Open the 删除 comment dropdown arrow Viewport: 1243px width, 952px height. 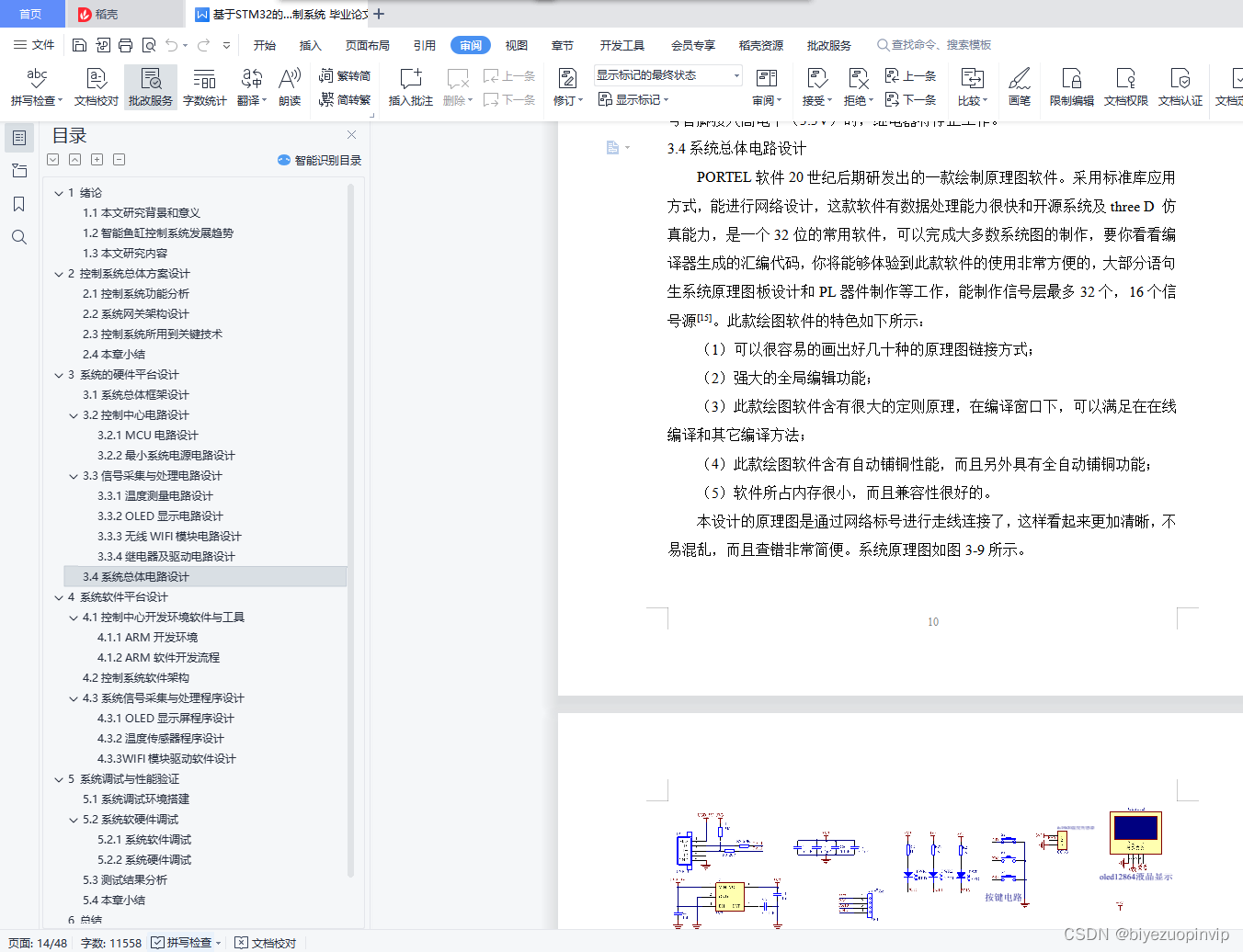click(x=471, y=101)
